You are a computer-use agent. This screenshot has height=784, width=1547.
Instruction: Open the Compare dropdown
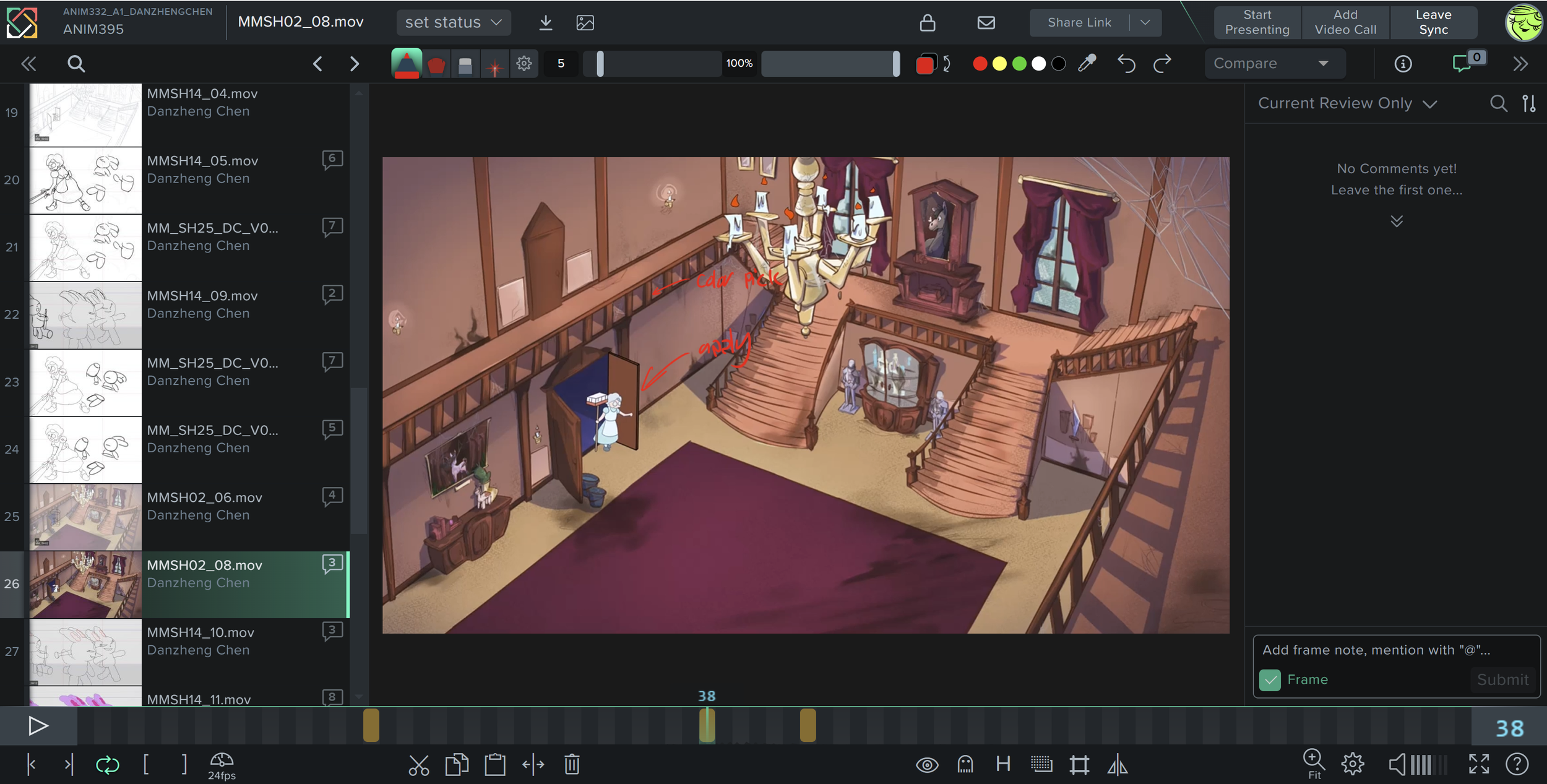pos(1275,64)
